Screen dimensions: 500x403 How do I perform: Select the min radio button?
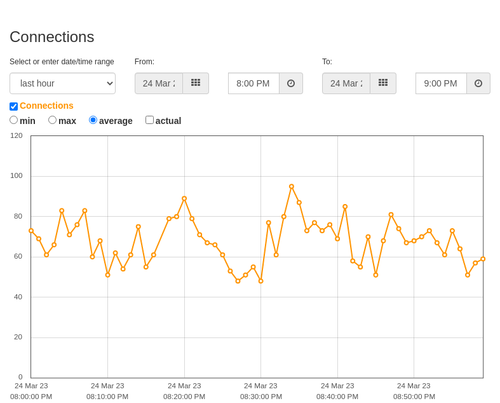tap(13, 120)
